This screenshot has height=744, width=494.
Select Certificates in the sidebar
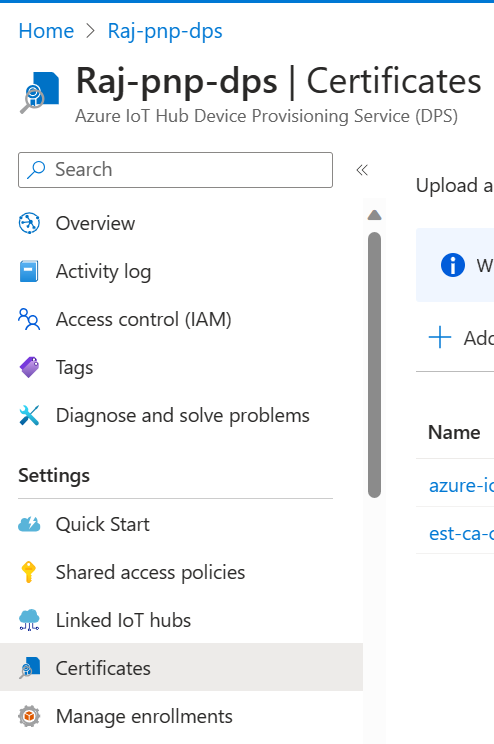[x=181, y=667]
